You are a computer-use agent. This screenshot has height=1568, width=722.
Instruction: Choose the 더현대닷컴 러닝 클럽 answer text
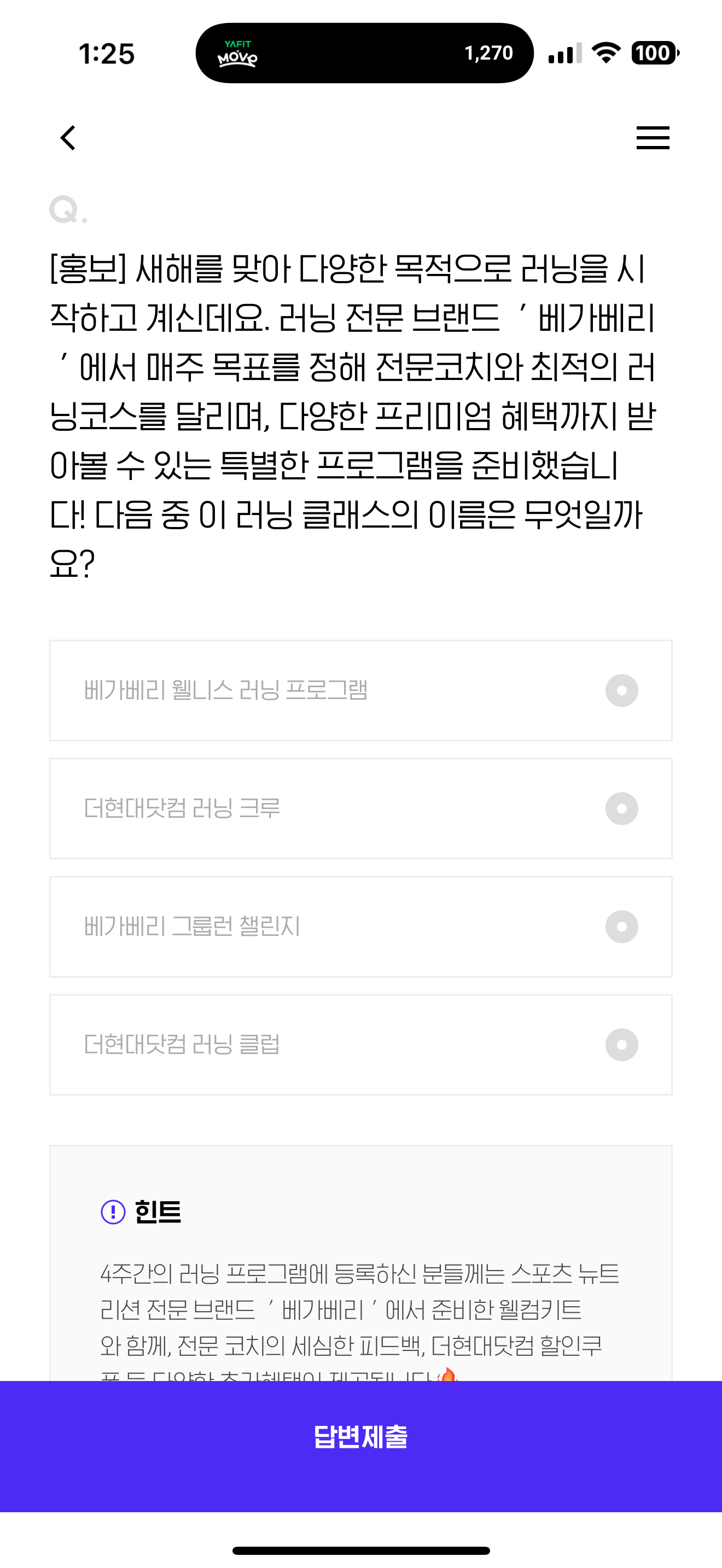(182, 1045)
